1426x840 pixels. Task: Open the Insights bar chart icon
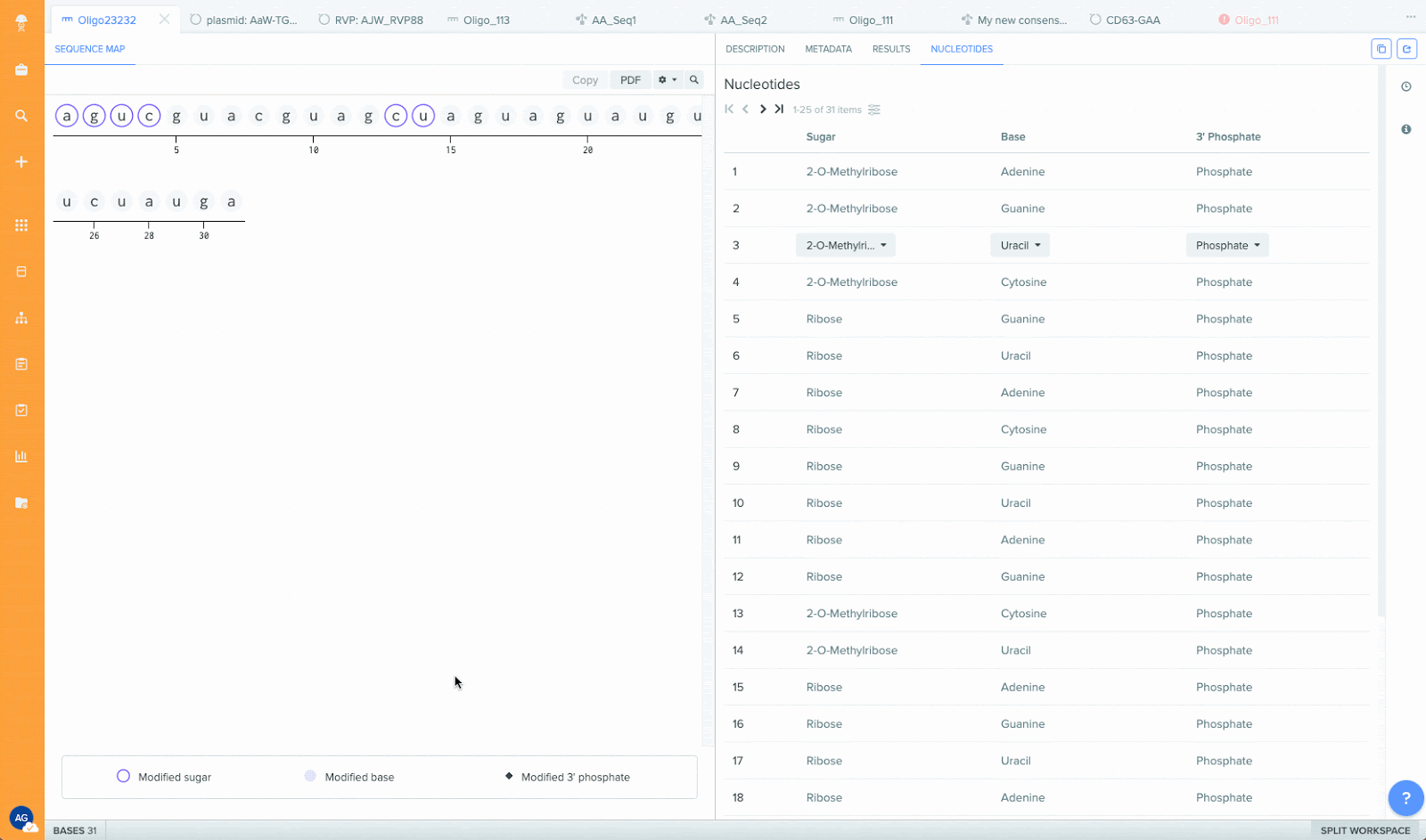coord(21,456)
